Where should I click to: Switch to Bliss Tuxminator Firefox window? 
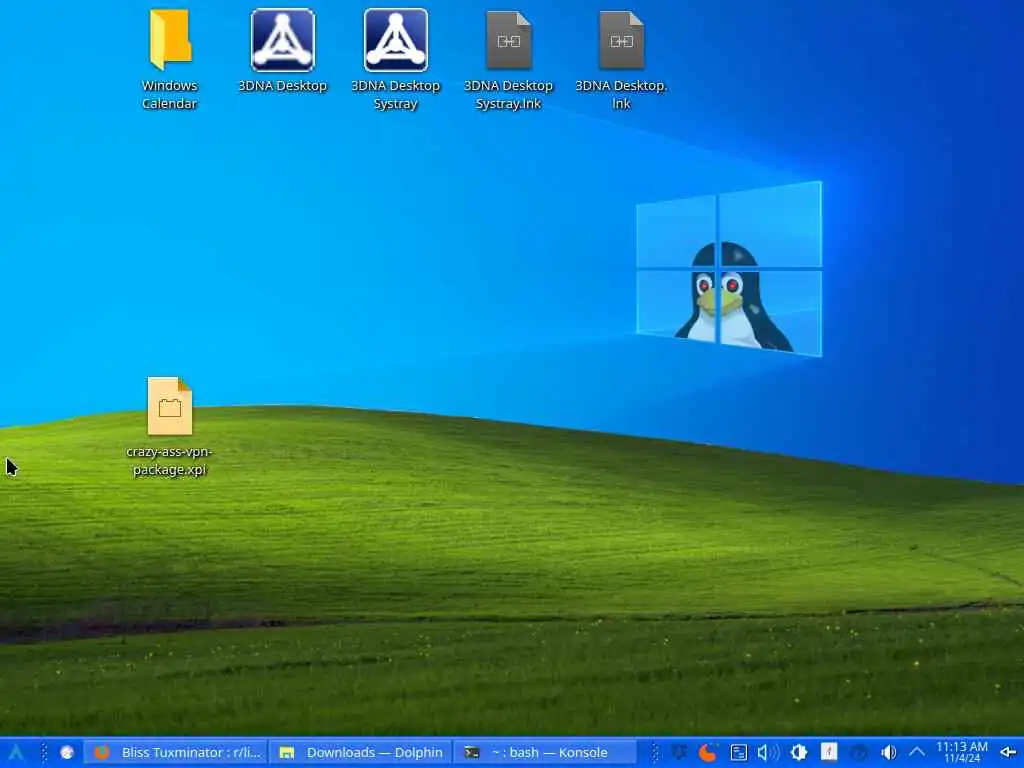[x=175, y=753]
